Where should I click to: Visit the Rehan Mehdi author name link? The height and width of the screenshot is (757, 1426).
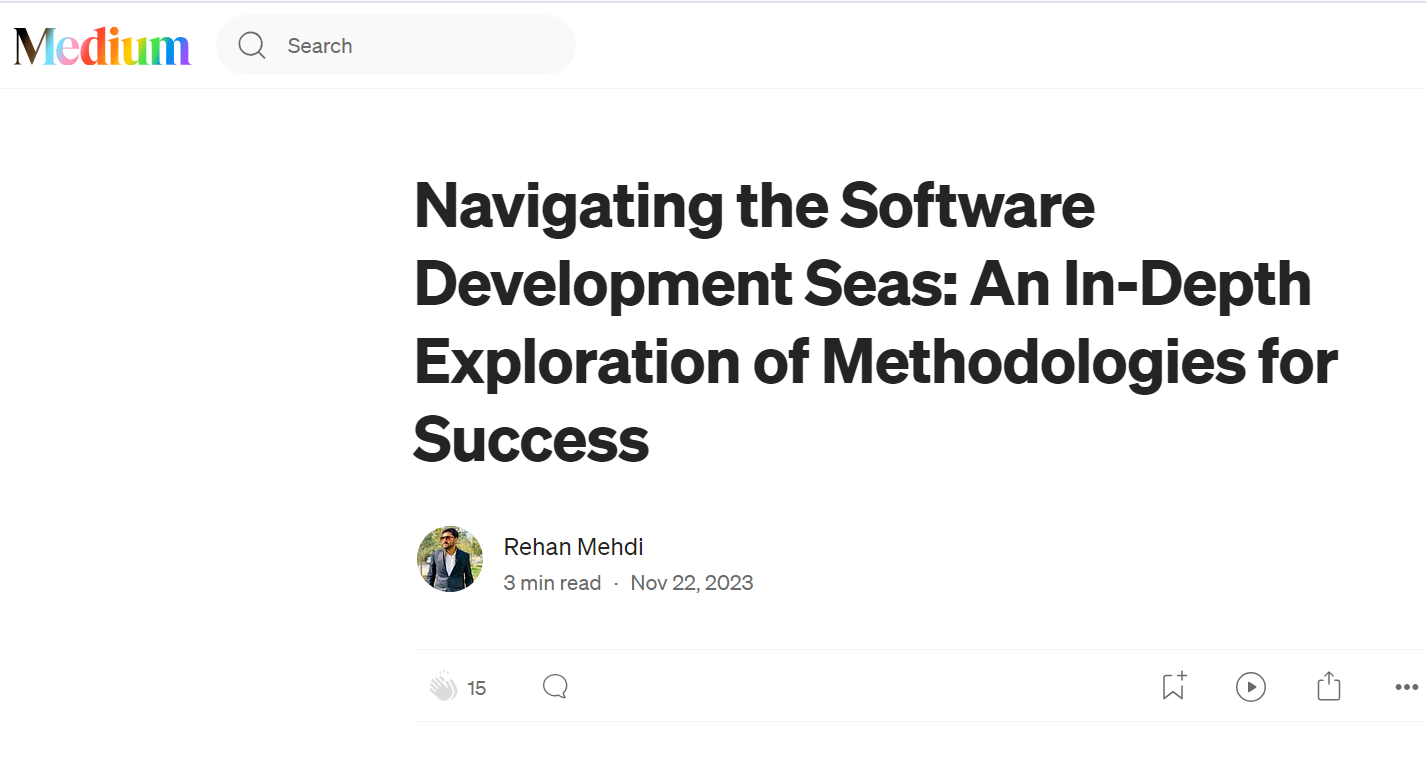573,547
